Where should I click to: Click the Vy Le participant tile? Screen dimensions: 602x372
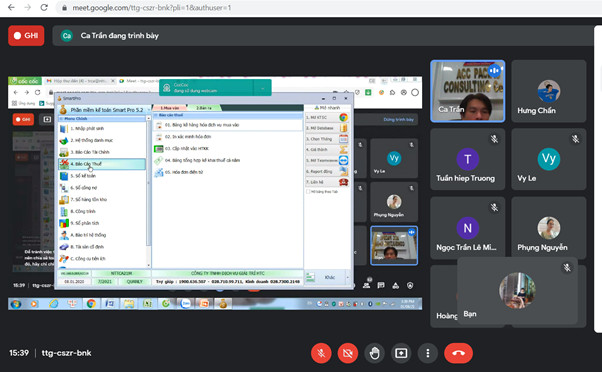[549, 159]
